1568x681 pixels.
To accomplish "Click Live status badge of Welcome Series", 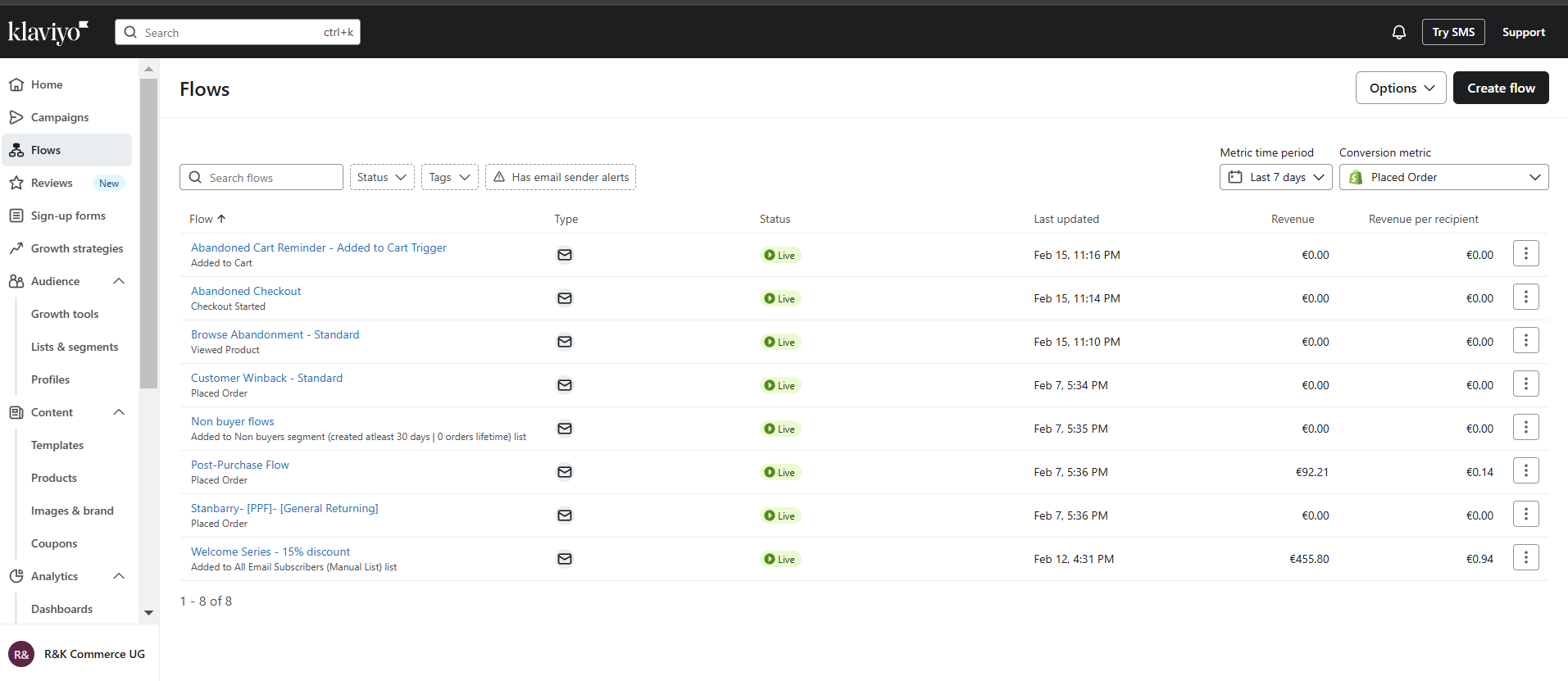I will [x=780, y=560].
